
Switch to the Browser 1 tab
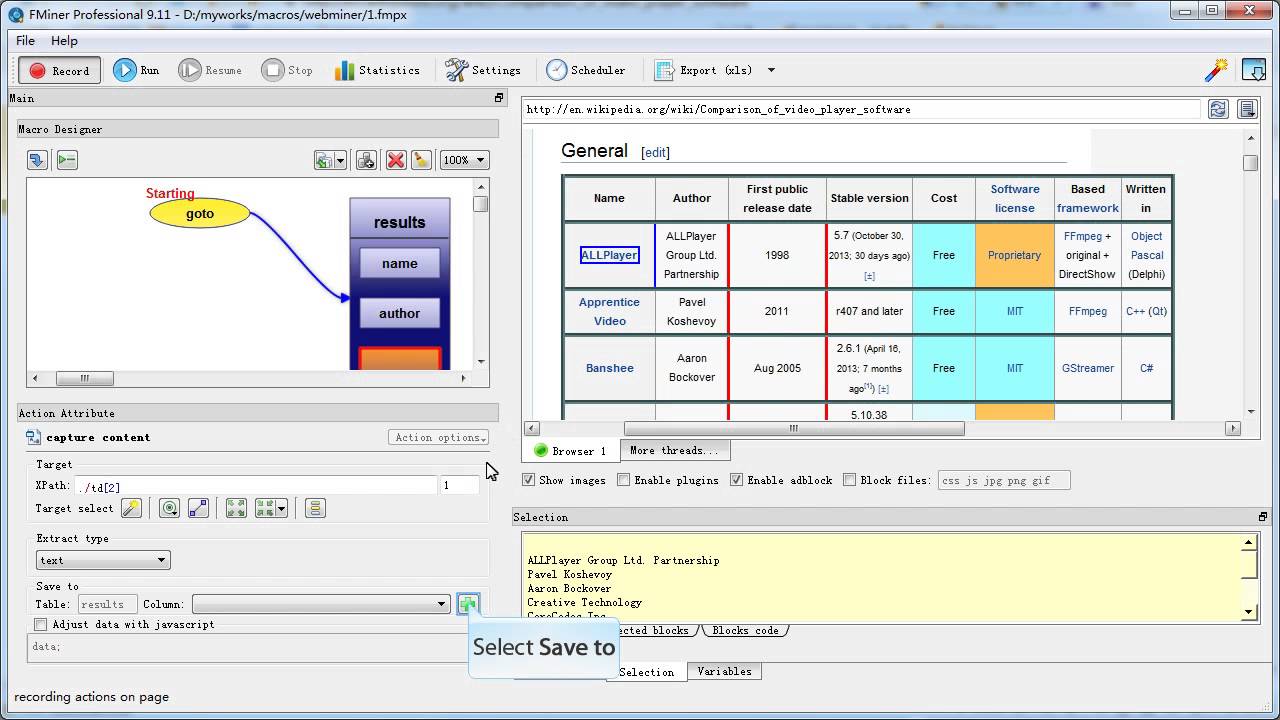click(x=571, y=450)
